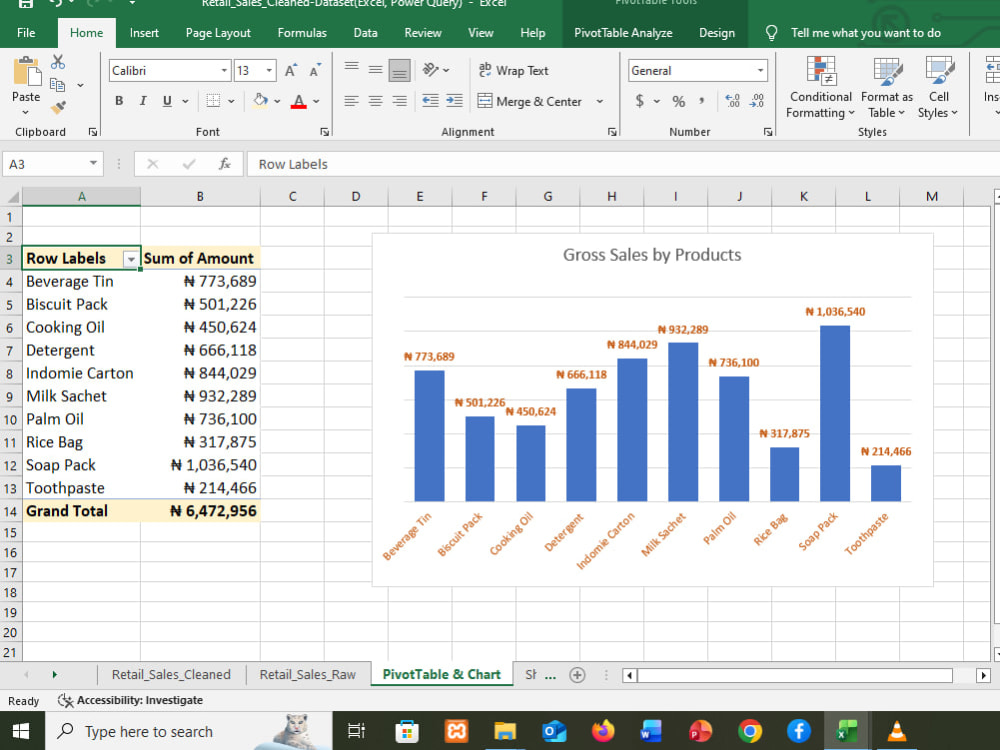
Task: Open Accessibility: Investigate in status bar
Action: coord(131,700)
